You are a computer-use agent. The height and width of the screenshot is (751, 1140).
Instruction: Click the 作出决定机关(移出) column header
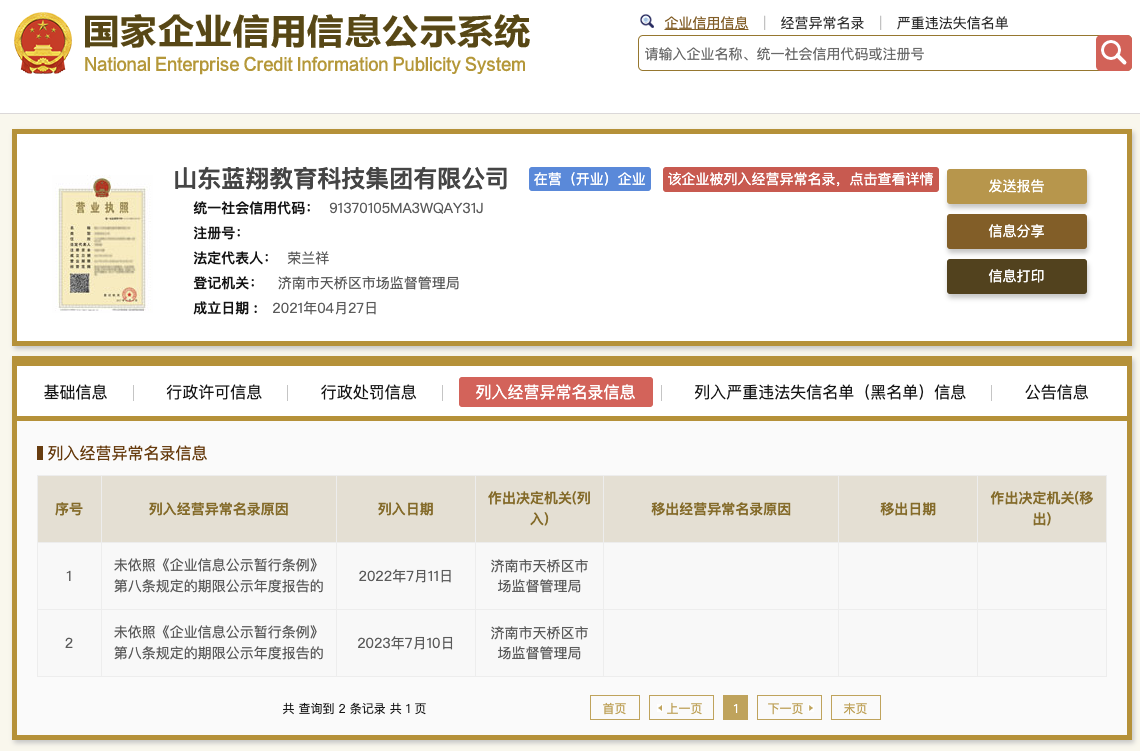(1042, 508)
